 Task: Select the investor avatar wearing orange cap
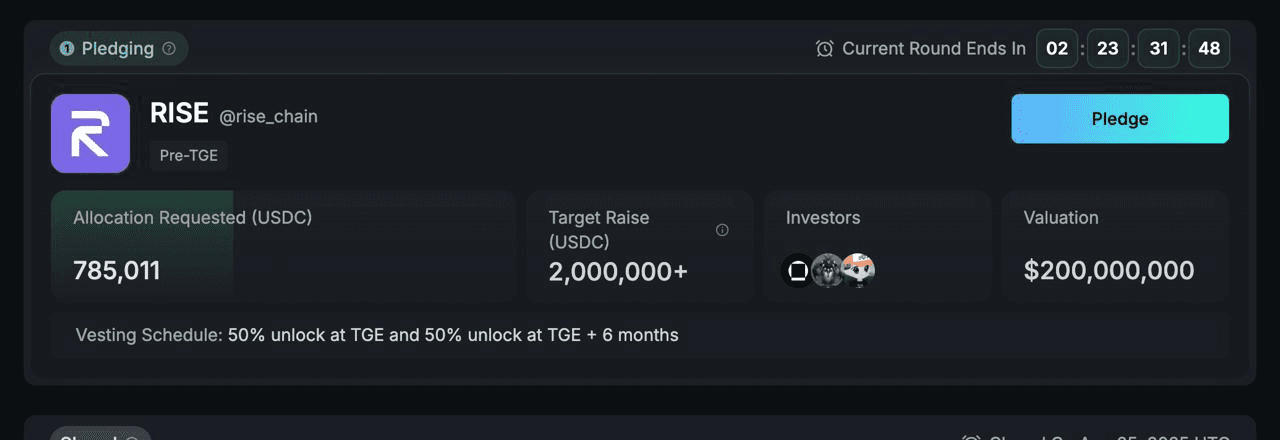(x=858, y=271)
